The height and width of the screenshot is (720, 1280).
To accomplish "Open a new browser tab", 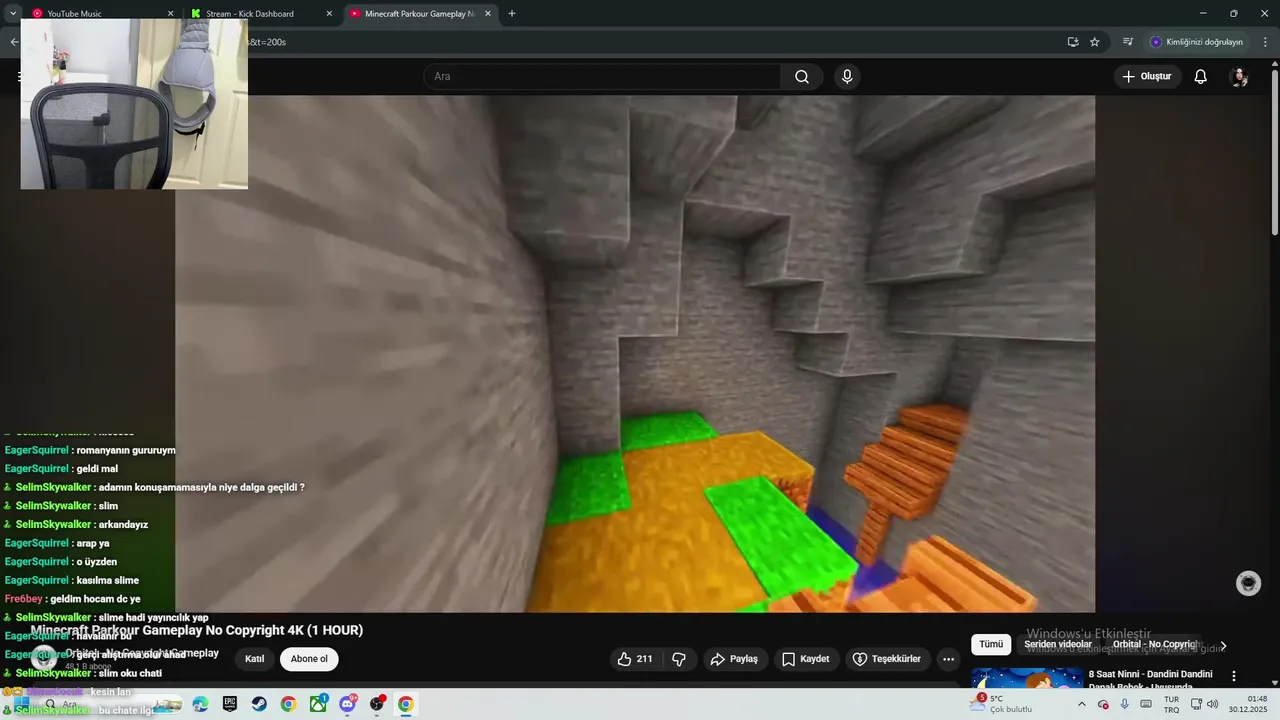I will click(x=512, y=14).
